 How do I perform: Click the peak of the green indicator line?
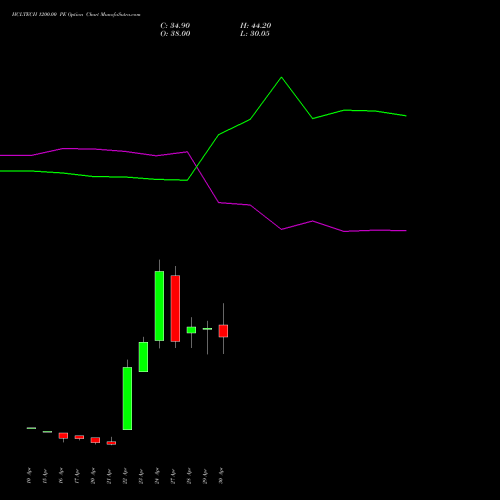281,77
